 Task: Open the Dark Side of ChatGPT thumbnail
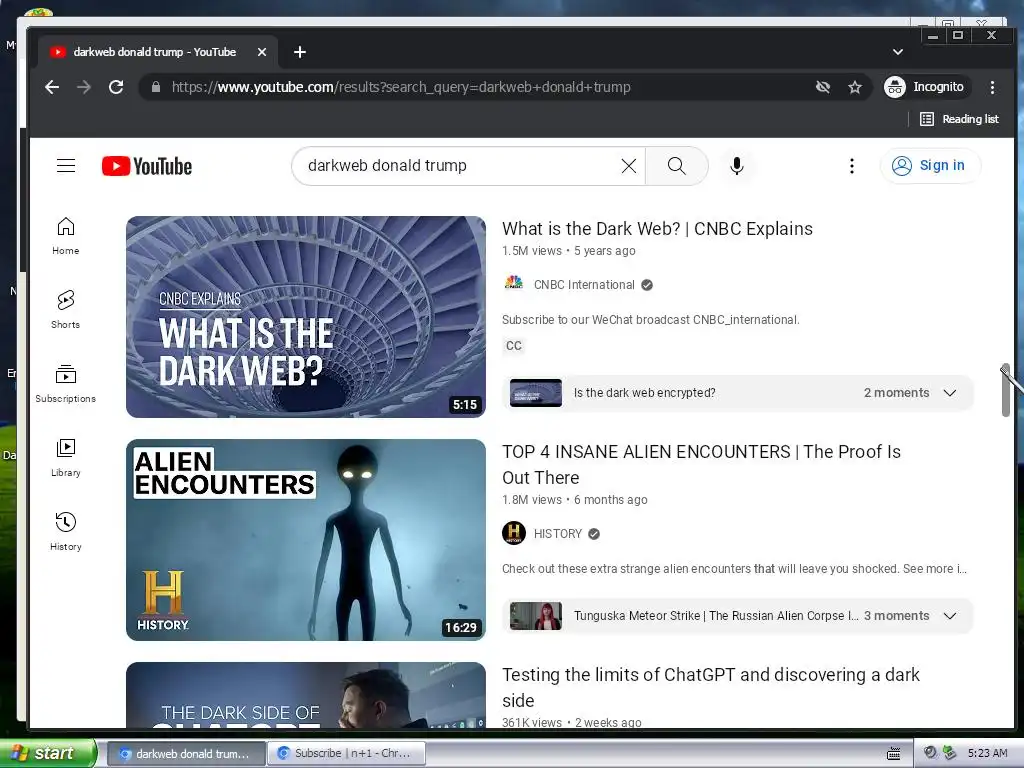pos(306,695)
